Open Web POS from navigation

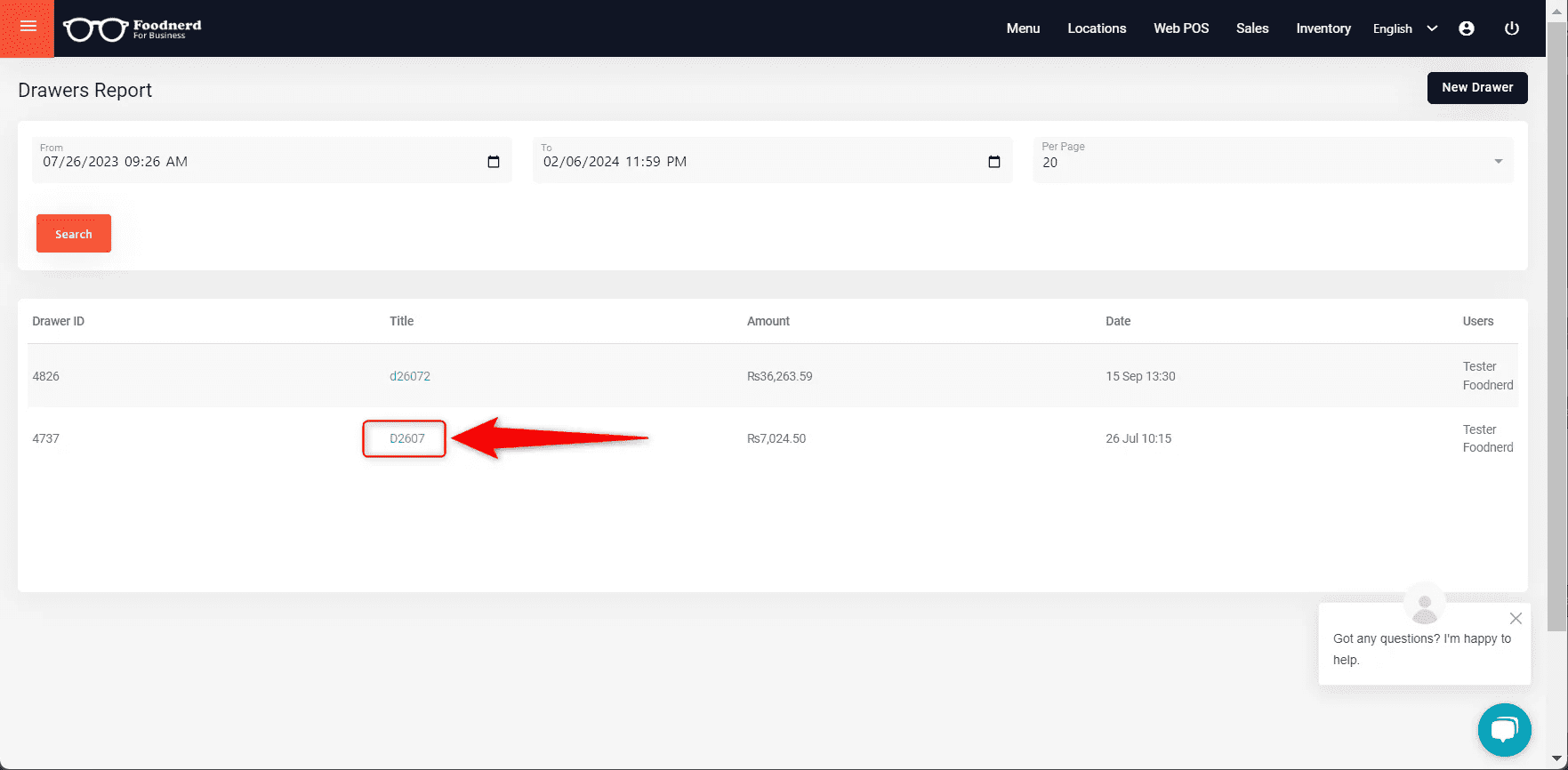coord(1181,28)
